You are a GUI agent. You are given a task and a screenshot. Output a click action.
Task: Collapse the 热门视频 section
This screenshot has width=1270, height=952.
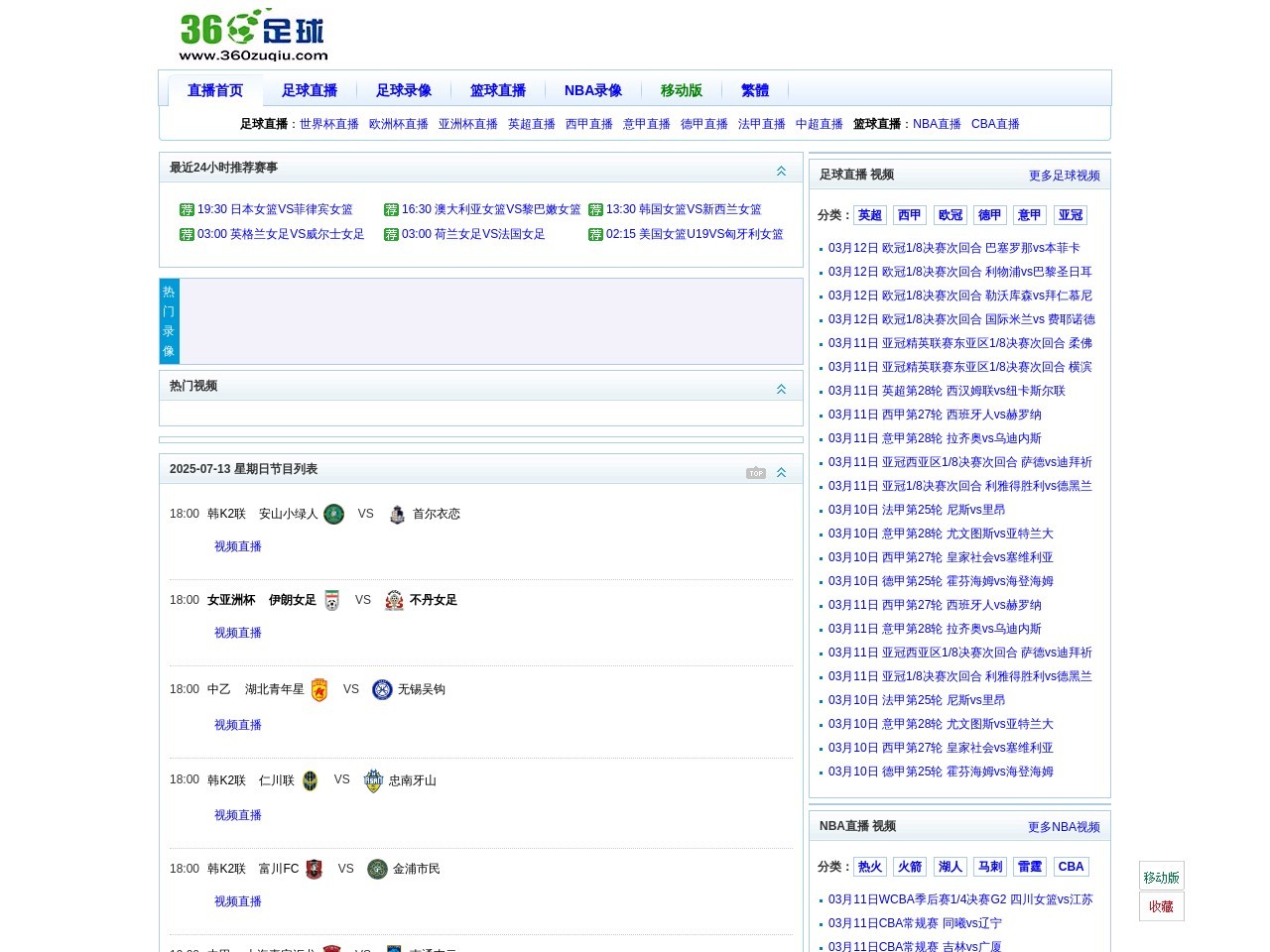pyautogui.click(x=781, y=389)
